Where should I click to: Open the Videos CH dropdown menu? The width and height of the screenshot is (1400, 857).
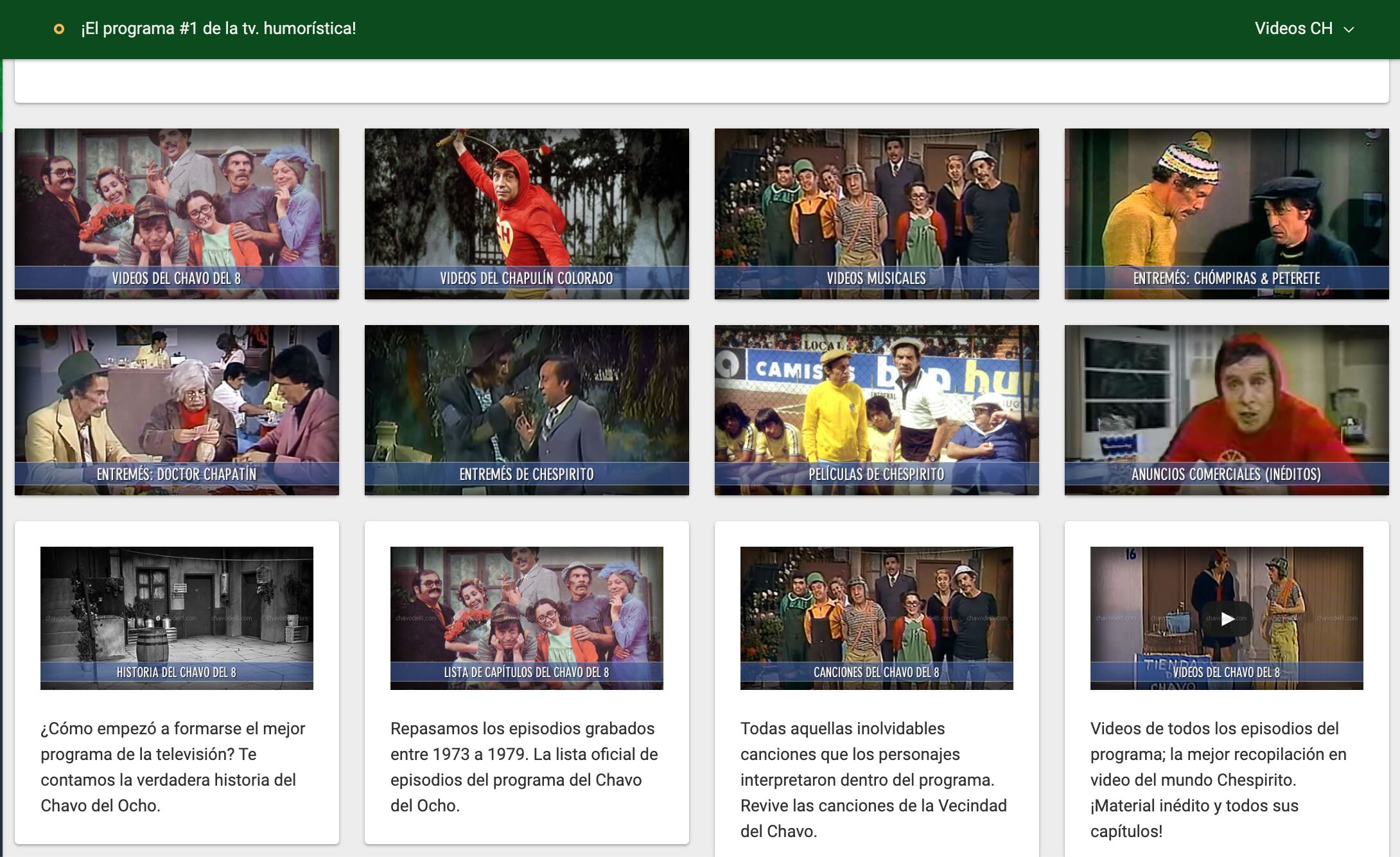click(1293, 29)
